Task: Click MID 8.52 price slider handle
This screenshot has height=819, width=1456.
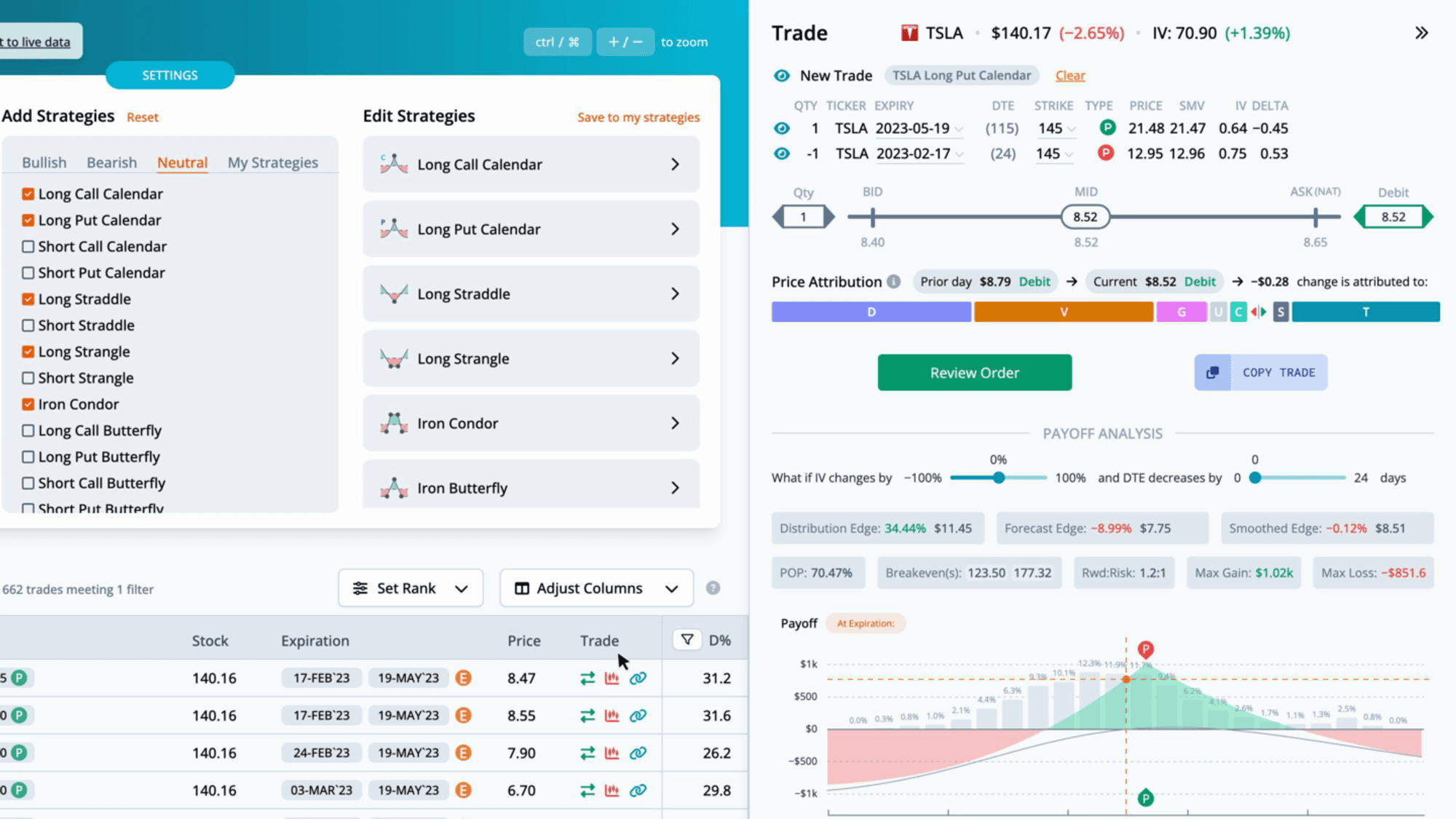Action: coord(1085,217)
